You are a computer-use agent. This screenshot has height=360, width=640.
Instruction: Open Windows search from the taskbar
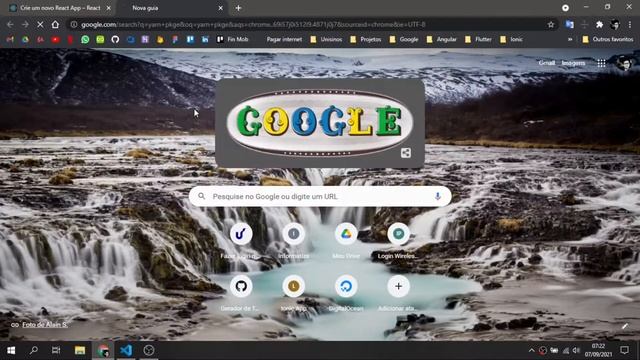(33, 350)
